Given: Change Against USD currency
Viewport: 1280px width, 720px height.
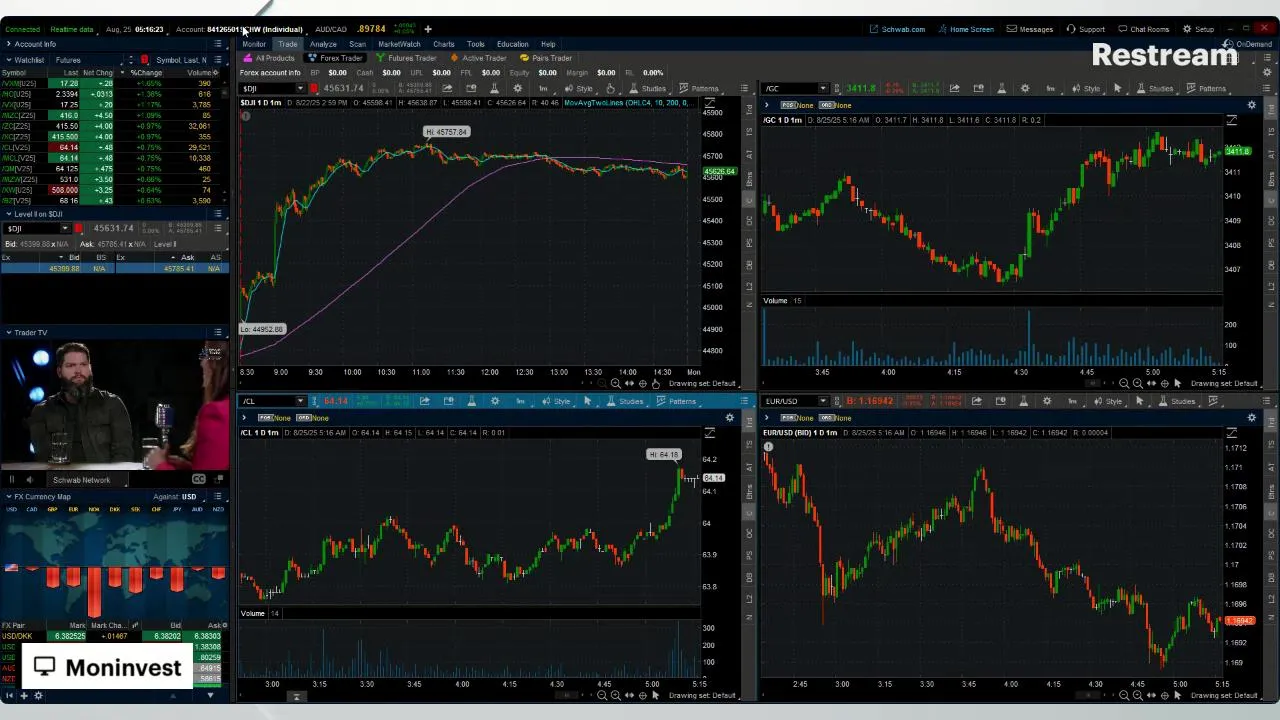Looking at the screenshot, I should (x=188, y=496).
